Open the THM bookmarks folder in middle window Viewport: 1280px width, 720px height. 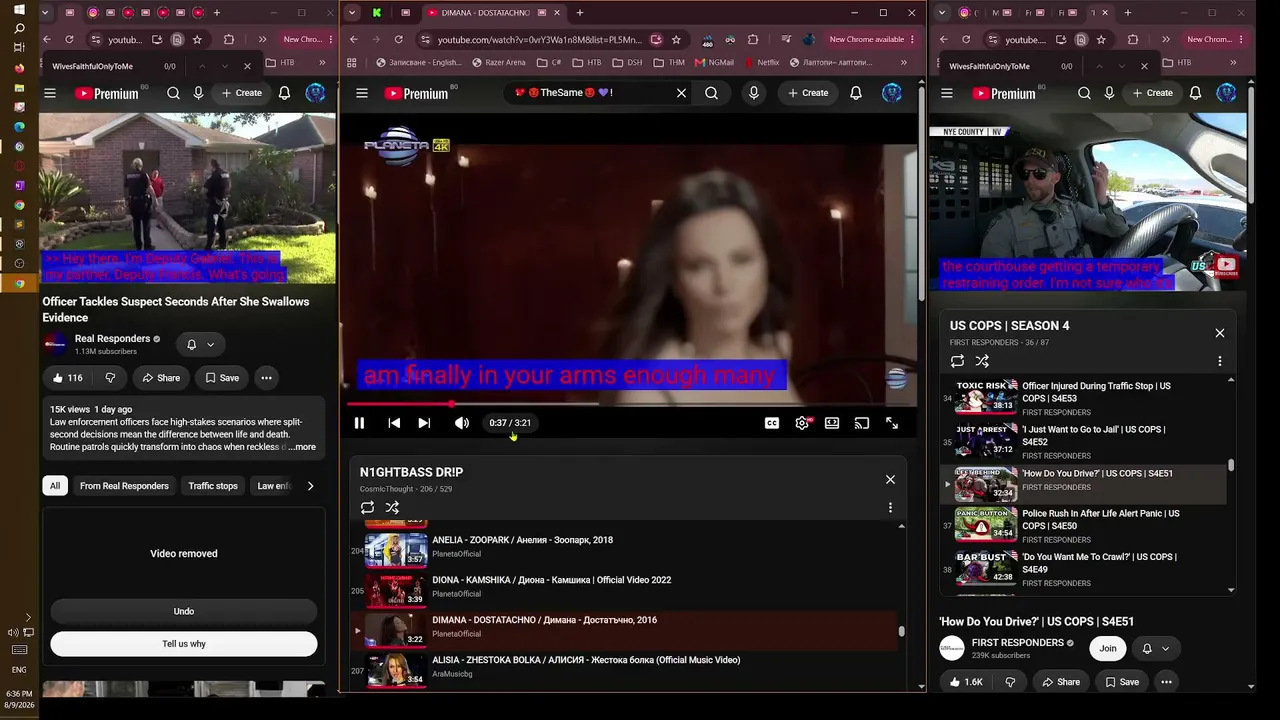coord(669,62)
